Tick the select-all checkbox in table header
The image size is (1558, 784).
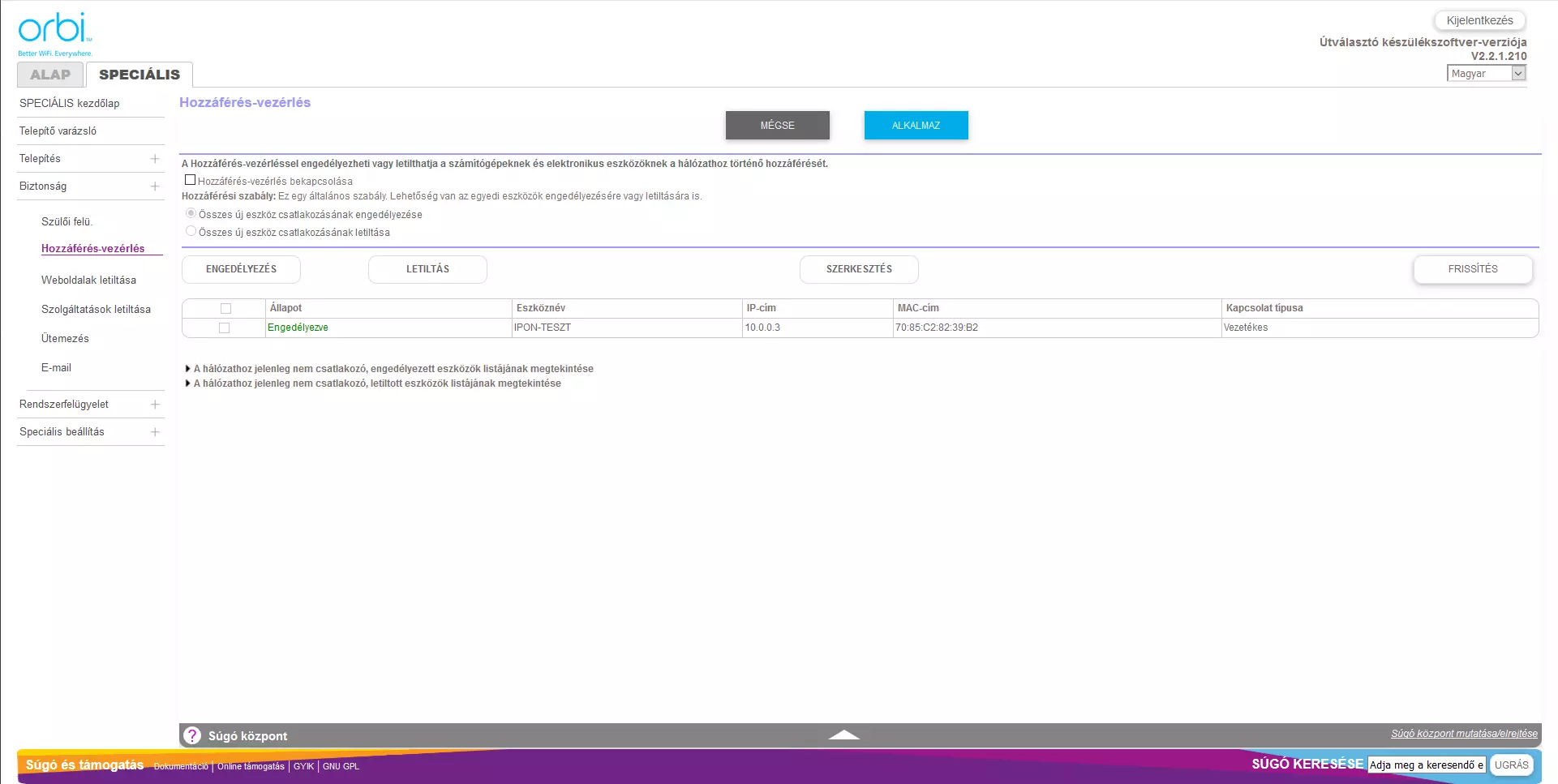(x=225, y=308)
